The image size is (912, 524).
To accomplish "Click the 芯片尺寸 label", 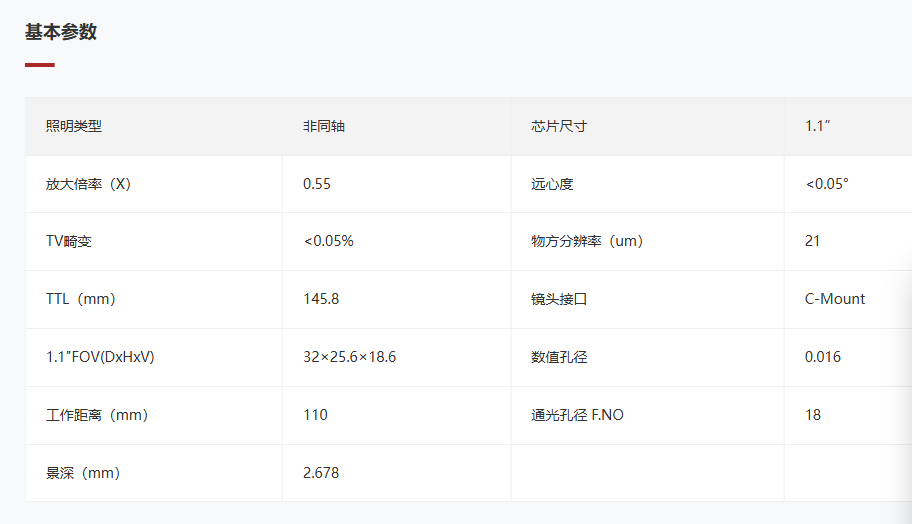I will tap(559, 126).
